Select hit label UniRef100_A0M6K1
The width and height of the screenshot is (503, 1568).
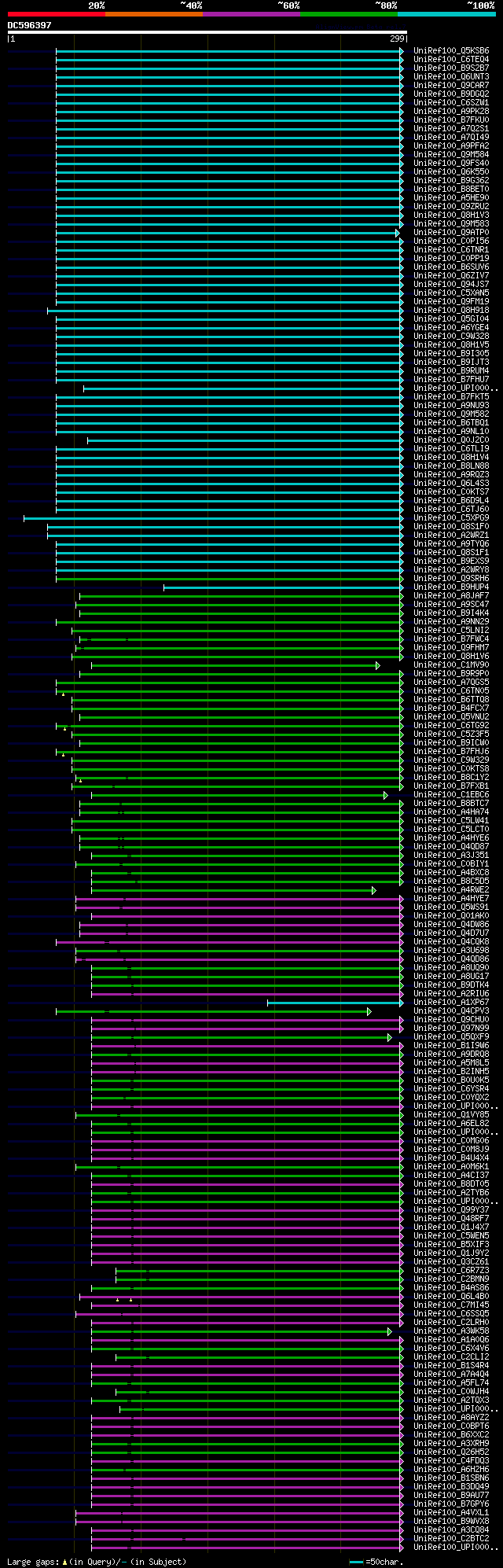pos(451,1167)
